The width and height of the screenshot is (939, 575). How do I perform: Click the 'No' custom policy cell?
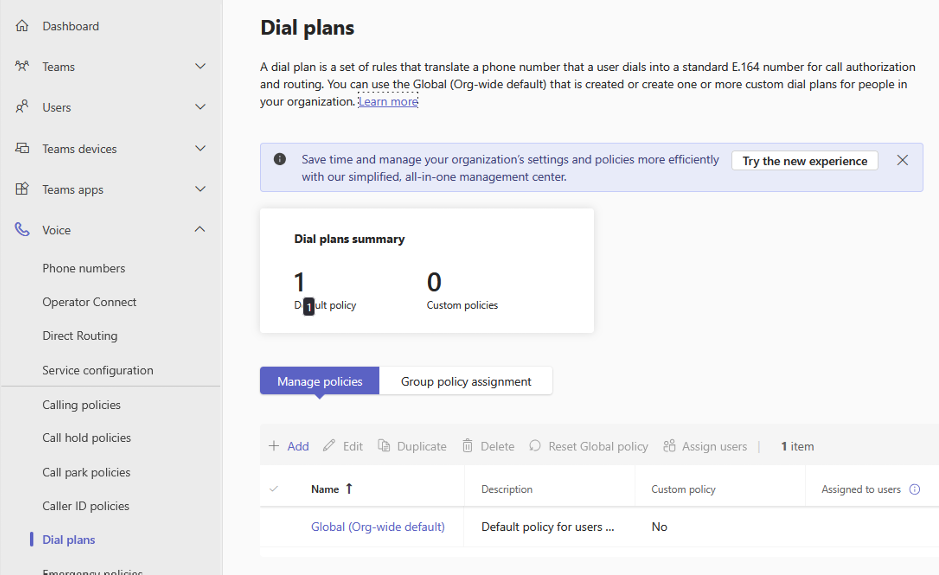click(659, 526)
